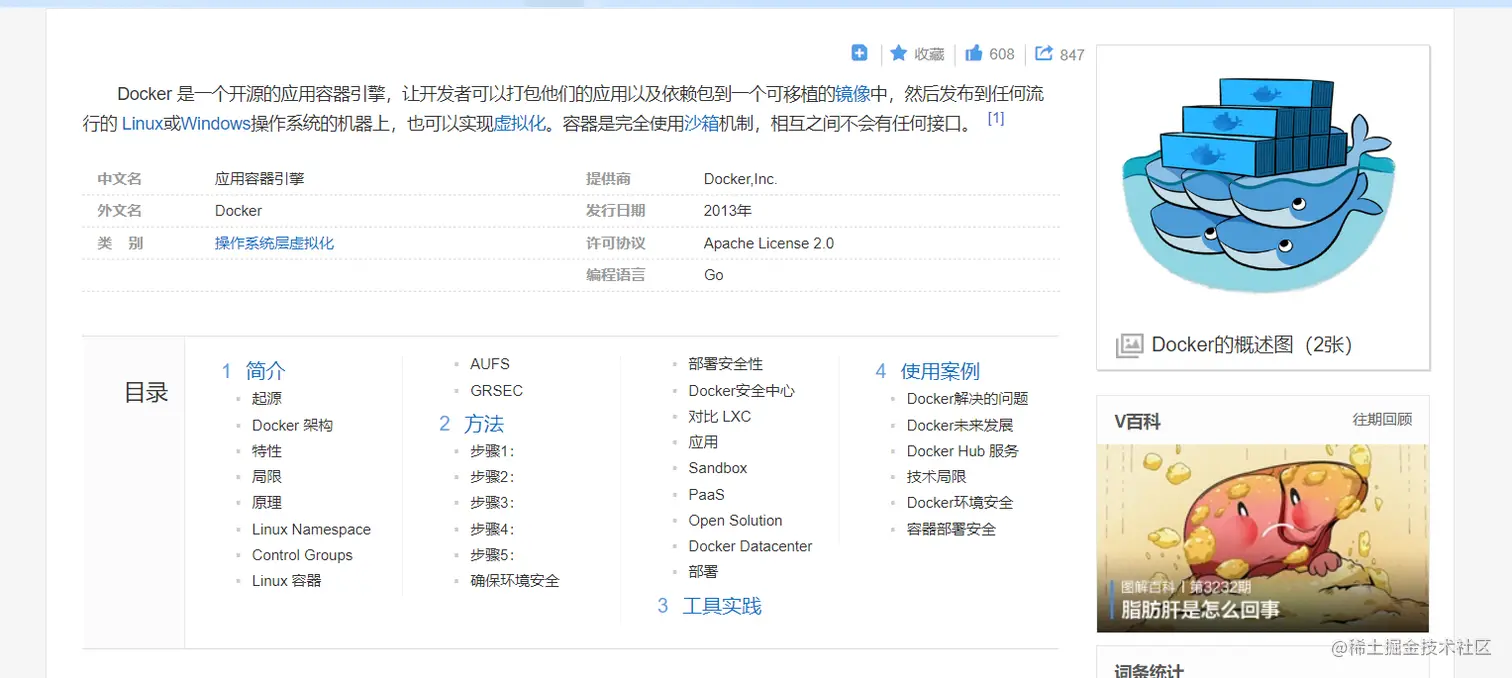Go to the Linux Namespace subsection
Viewport: 1512px width, 678px height.
click(311, 529)
